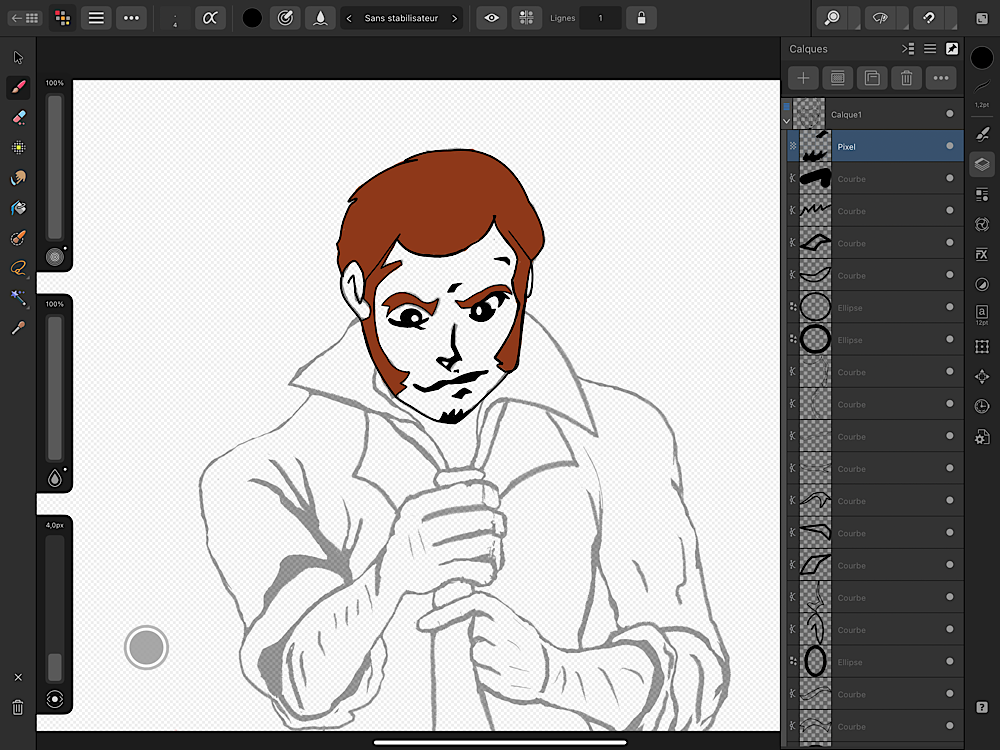This screenshot has height=750, width=1000.
Task: Click the brush opacity slider under first 100%
Action: pyautogui.click(x=55, y=168)
